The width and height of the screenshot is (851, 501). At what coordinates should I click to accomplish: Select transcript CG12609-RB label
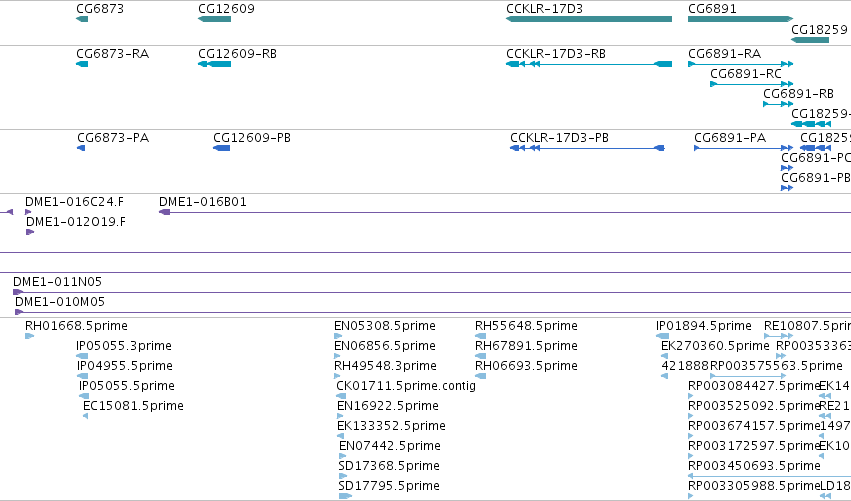(x=237, y=54)
